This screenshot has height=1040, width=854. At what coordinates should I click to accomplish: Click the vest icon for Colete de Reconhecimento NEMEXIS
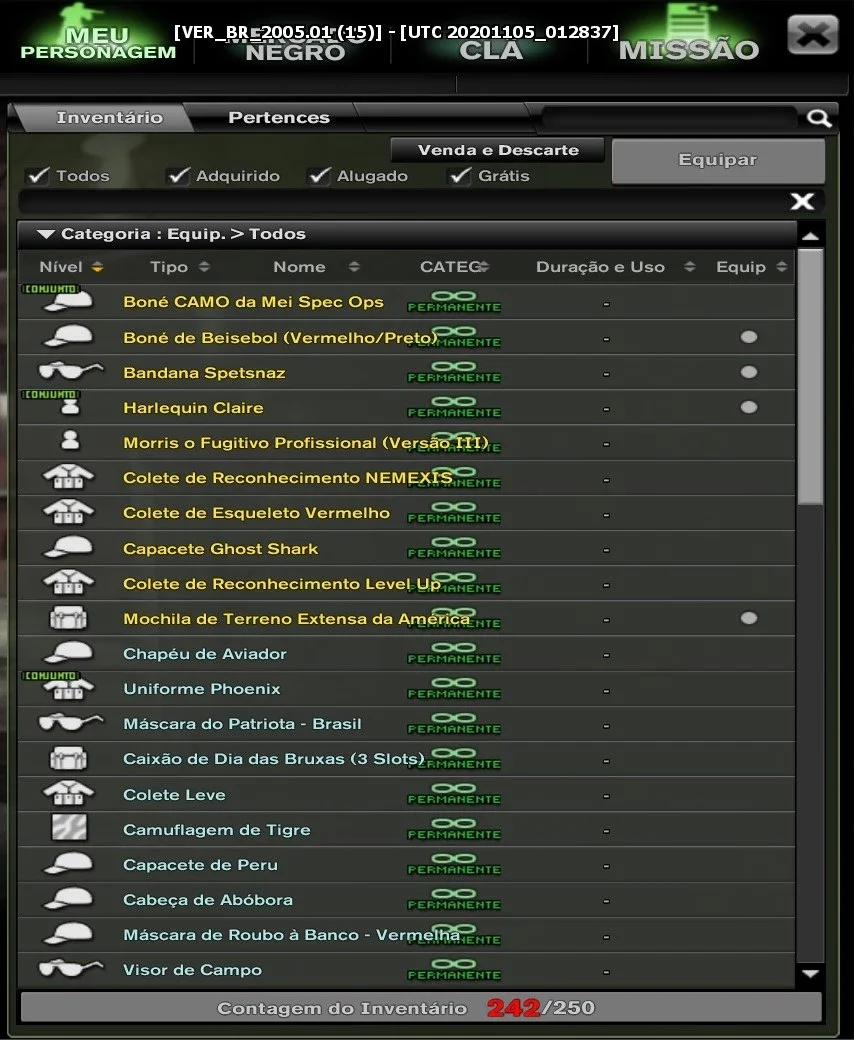pos(68,477)
